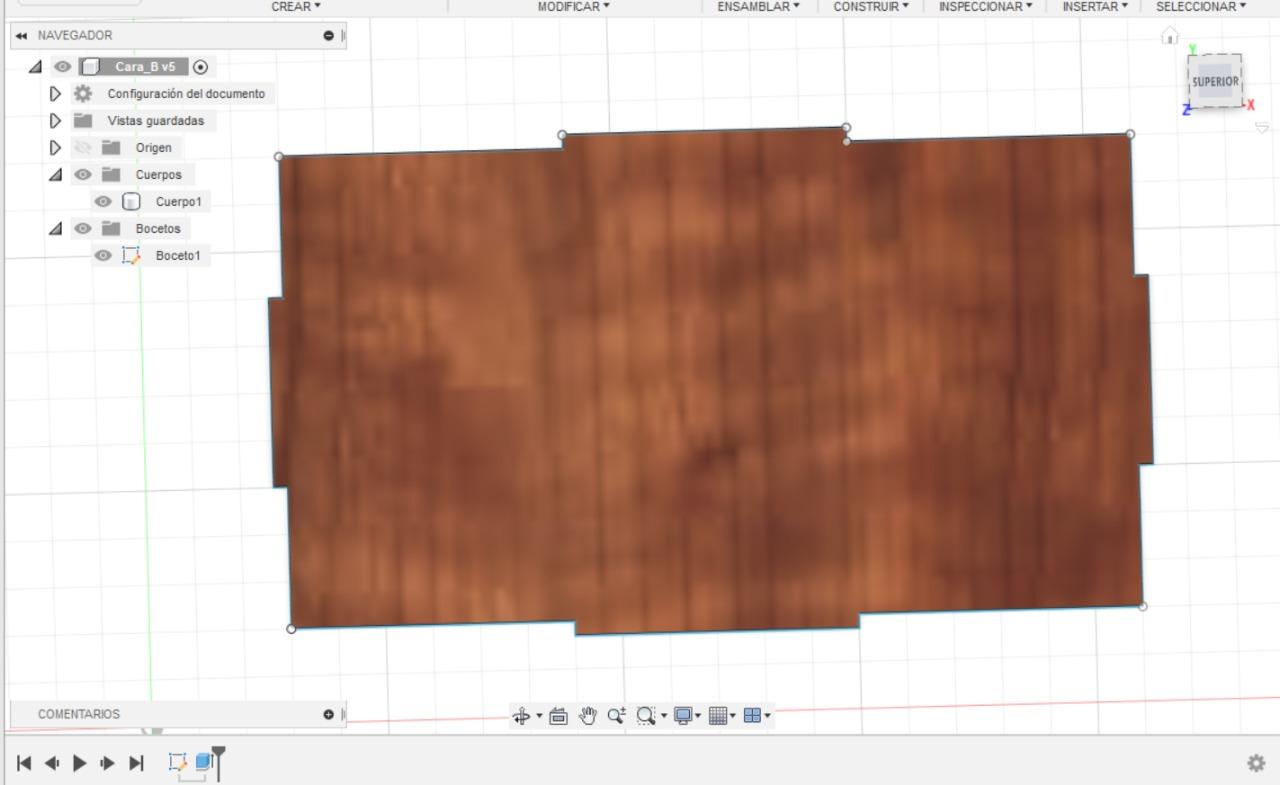Expand the Origen folder
Viewport: 1280px width, 785px height.
[x=56, y=148]
